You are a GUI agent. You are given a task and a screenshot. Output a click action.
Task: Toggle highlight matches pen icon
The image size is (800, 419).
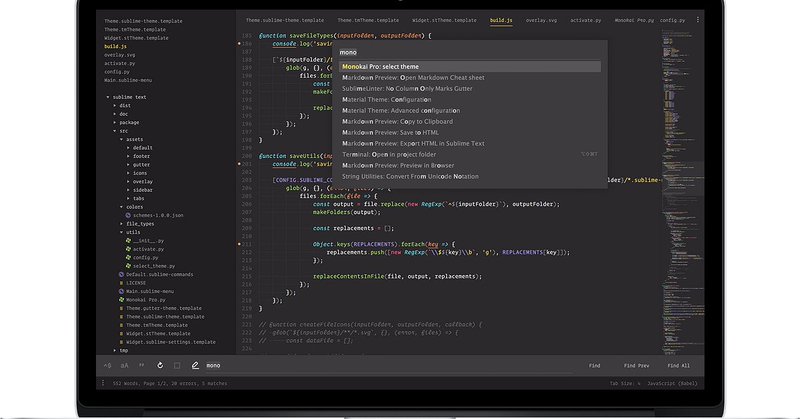(x=195, y=365)
